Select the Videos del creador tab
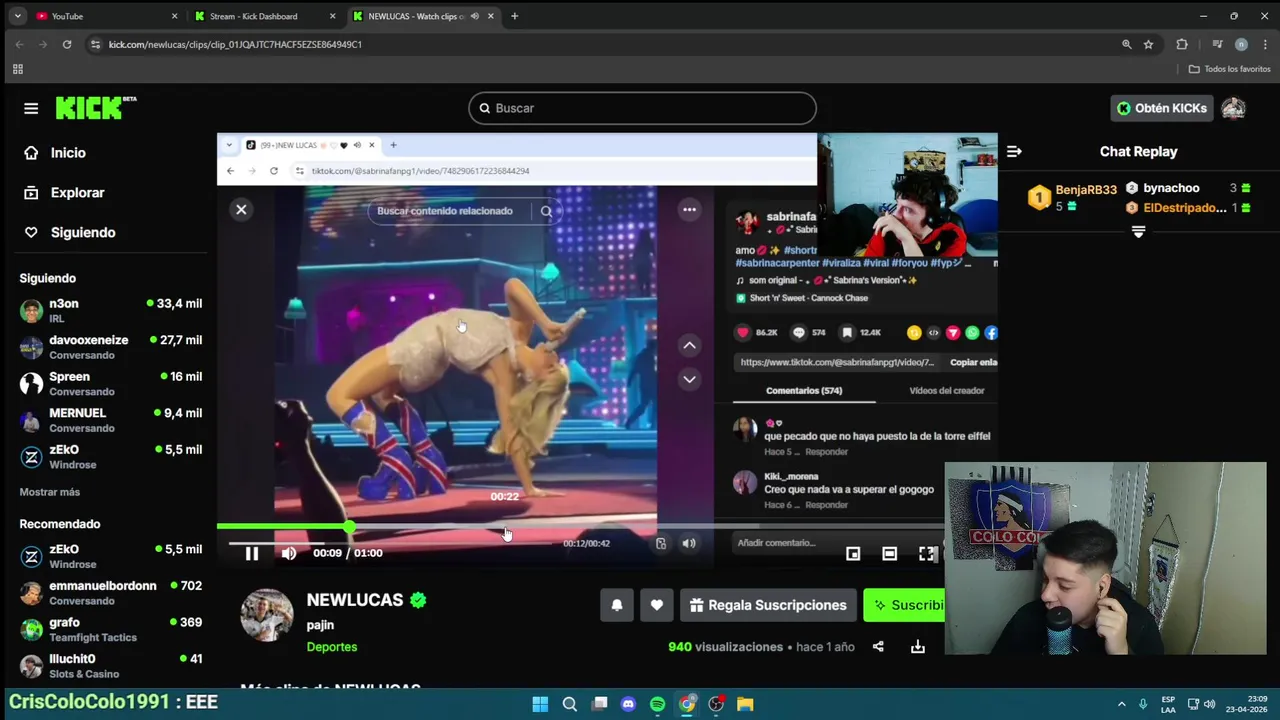This screenshot has width=1280, height=720. [946, 391]
